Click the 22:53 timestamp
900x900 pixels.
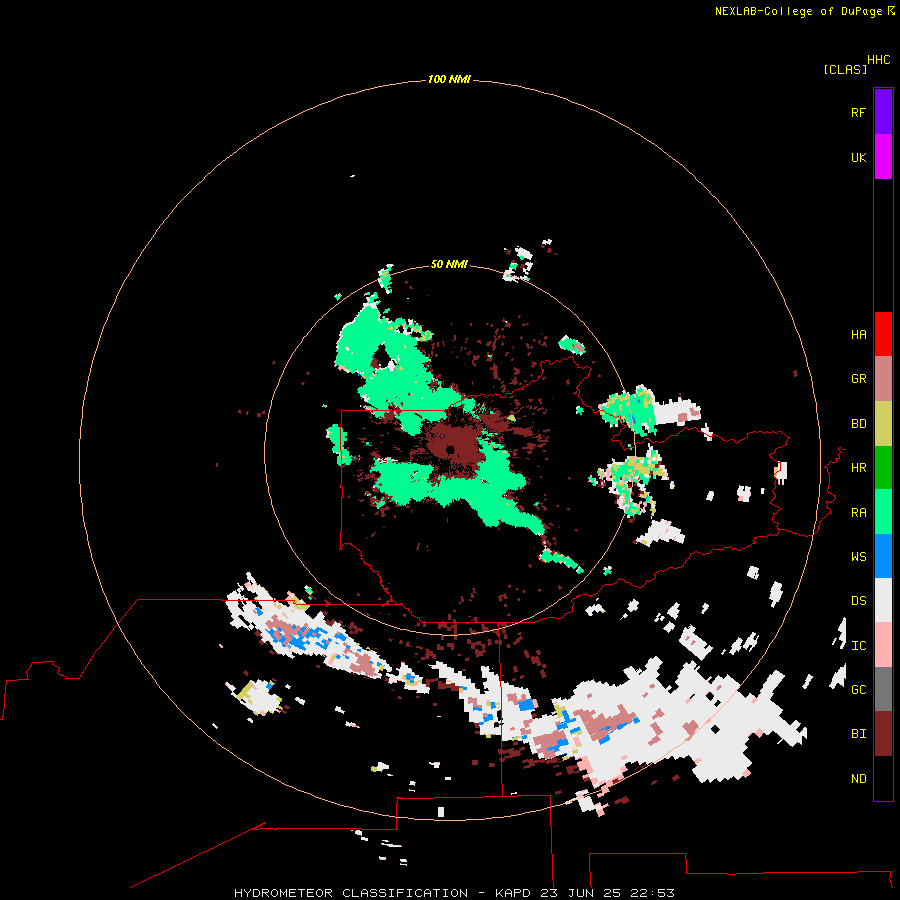coord(653,893)
